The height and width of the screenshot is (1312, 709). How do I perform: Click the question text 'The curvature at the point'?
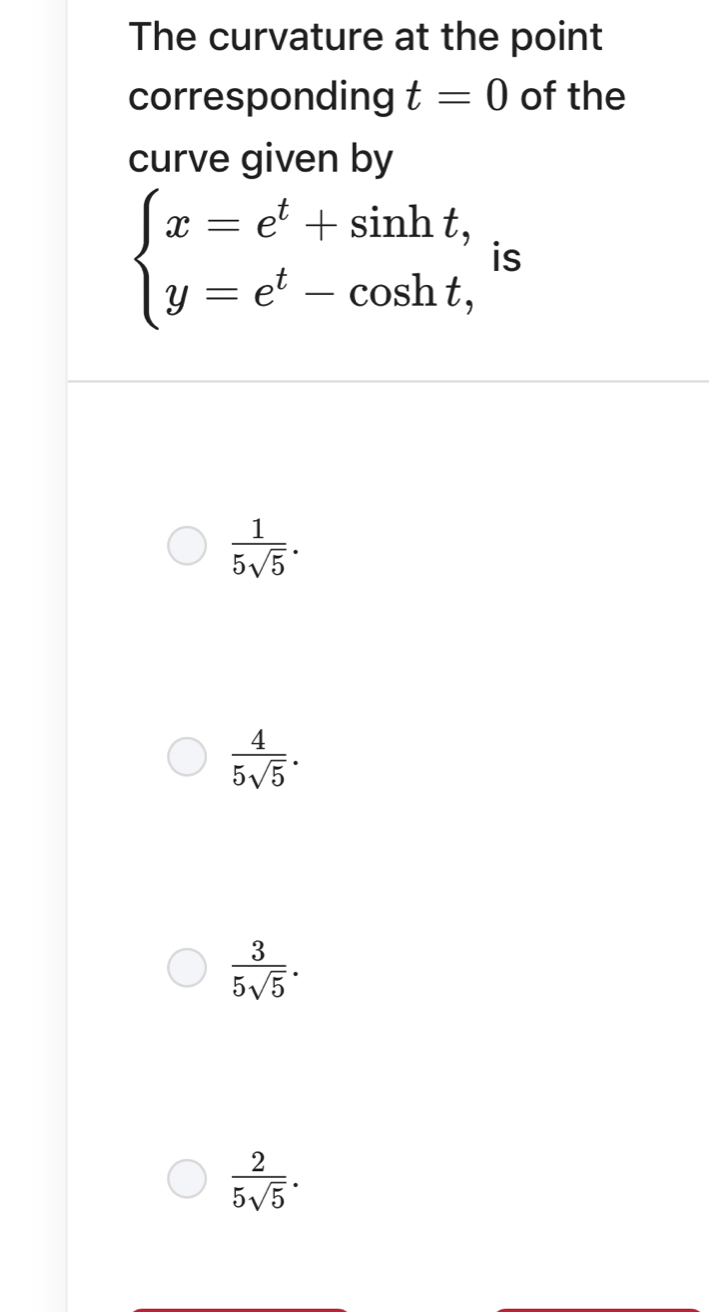[366, 38]
